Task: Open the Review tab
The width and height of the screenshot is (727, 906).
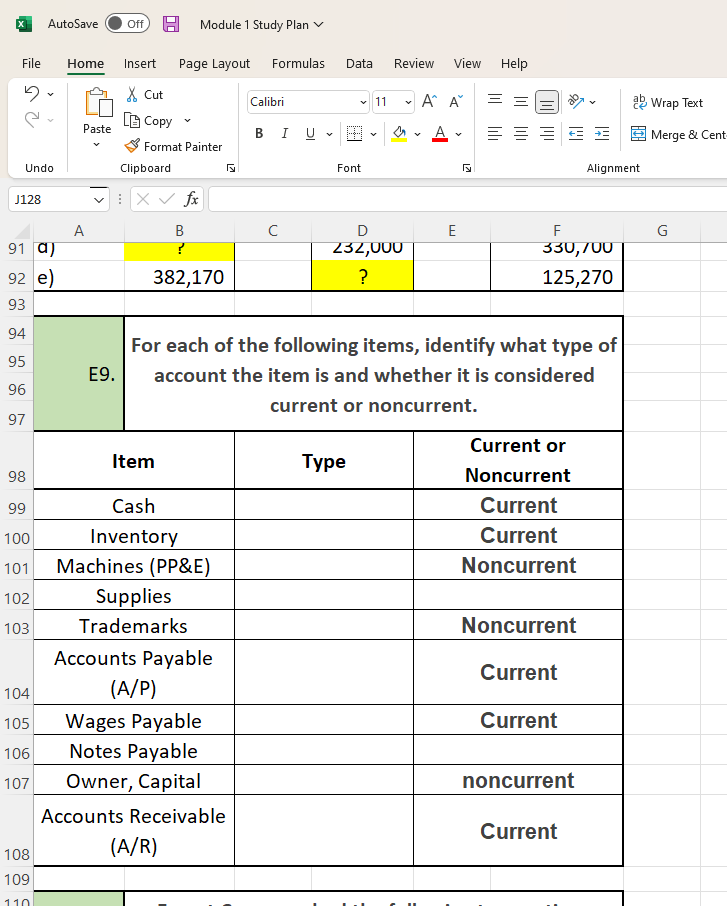Action: coord(414,64)
